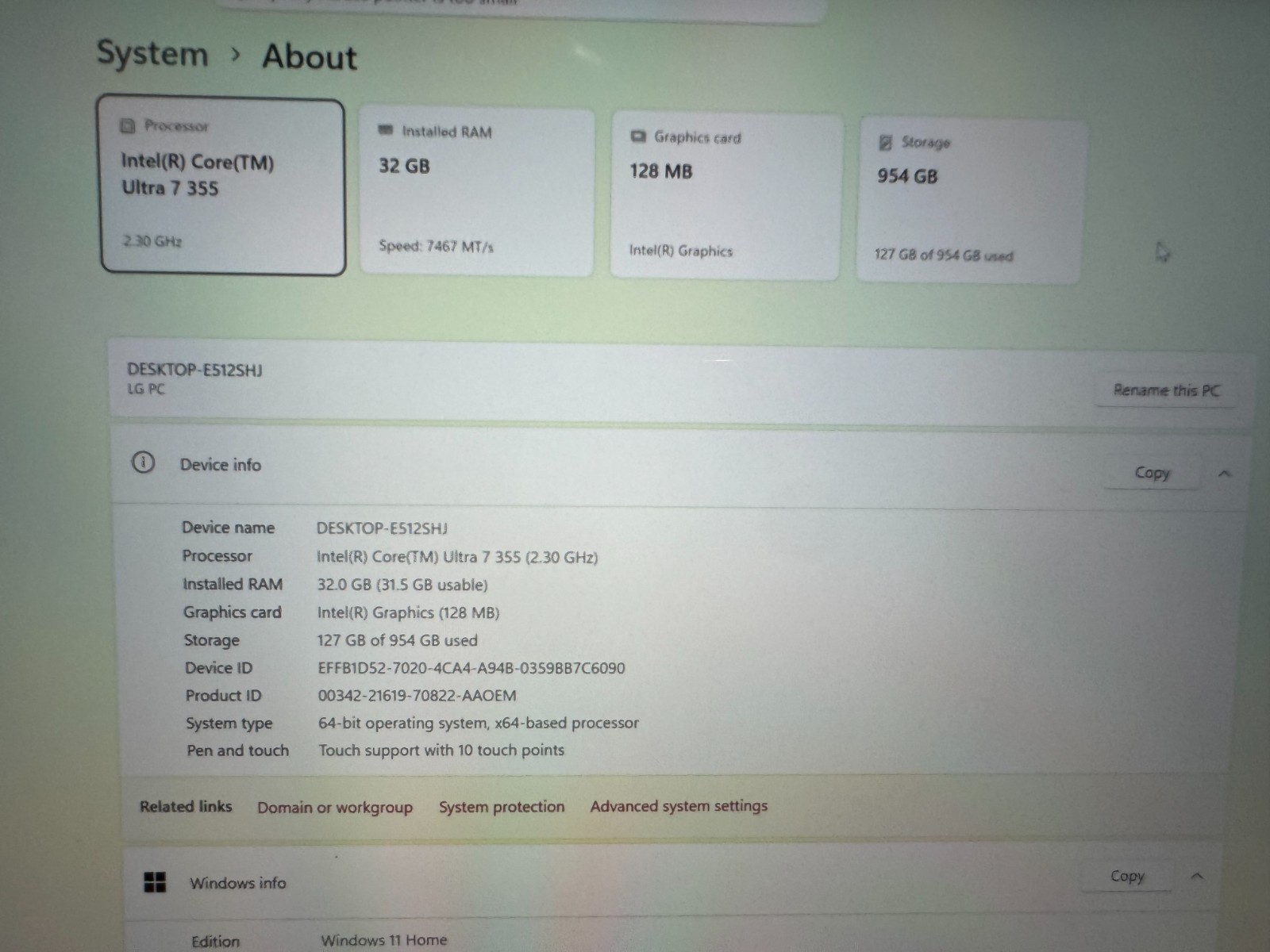Screen dimensions: 1270x952
Task: Click the Windows info header label
Action: coord(237,883)
